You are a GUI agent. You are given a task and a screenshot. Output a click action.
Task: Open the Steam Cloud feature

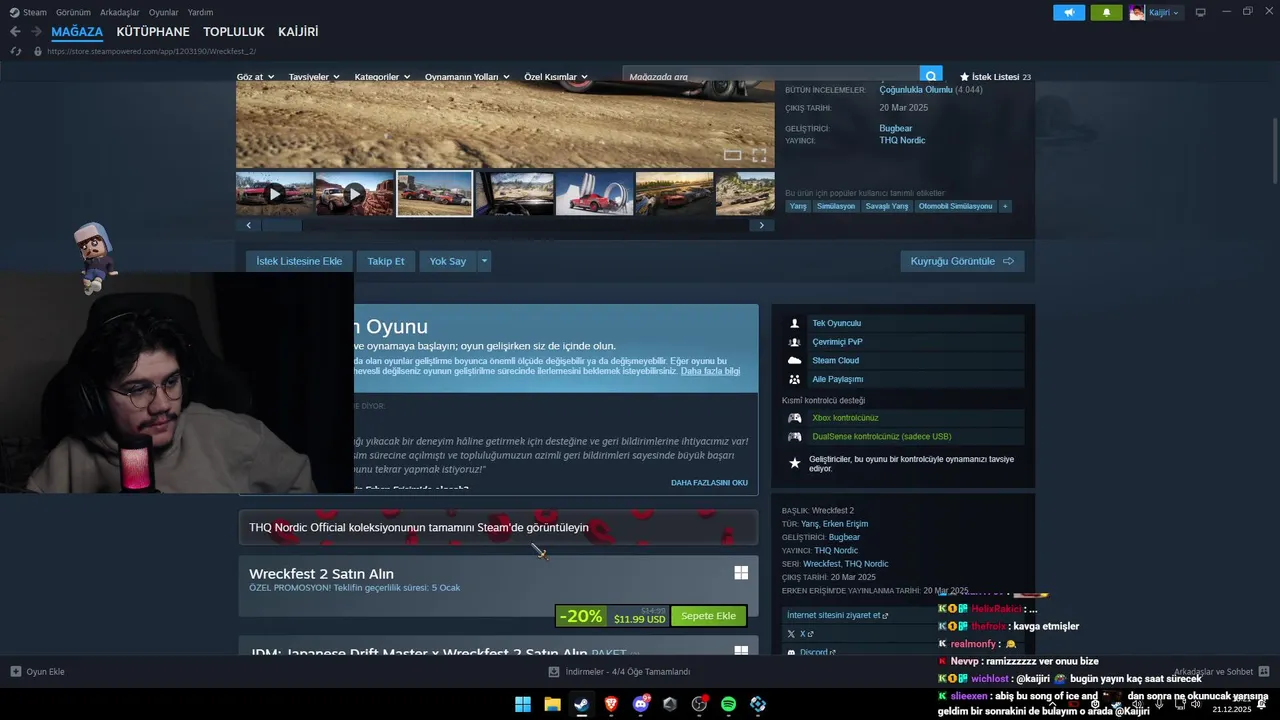(904, 360)
